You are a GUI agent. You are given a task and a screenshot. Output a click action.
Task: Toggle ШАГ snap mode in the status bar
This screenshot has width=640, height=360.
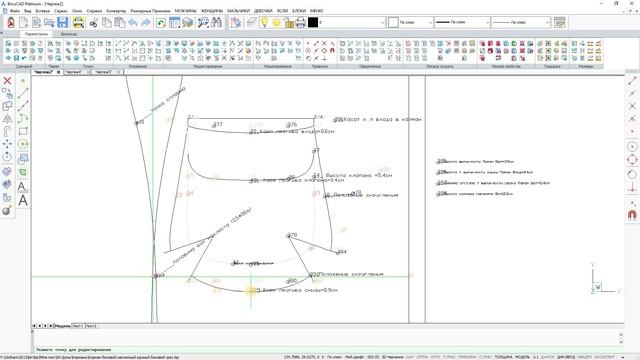[410, 357]
